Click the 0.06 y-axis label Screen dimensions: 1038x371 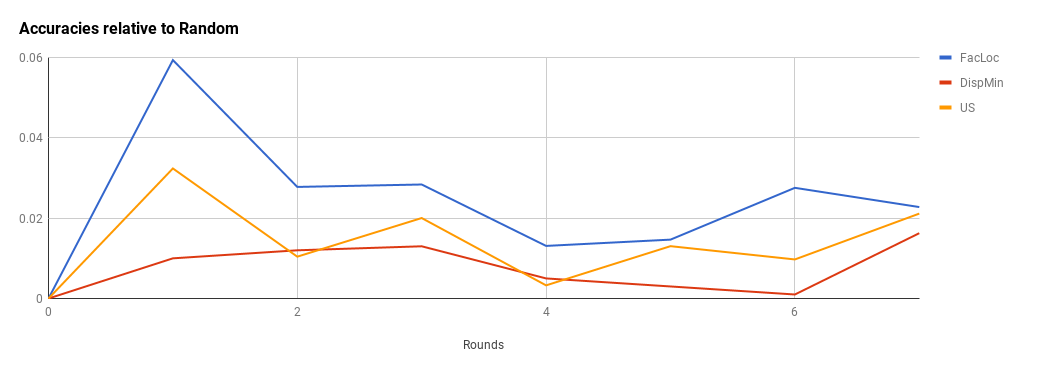[x=30, y=58]
